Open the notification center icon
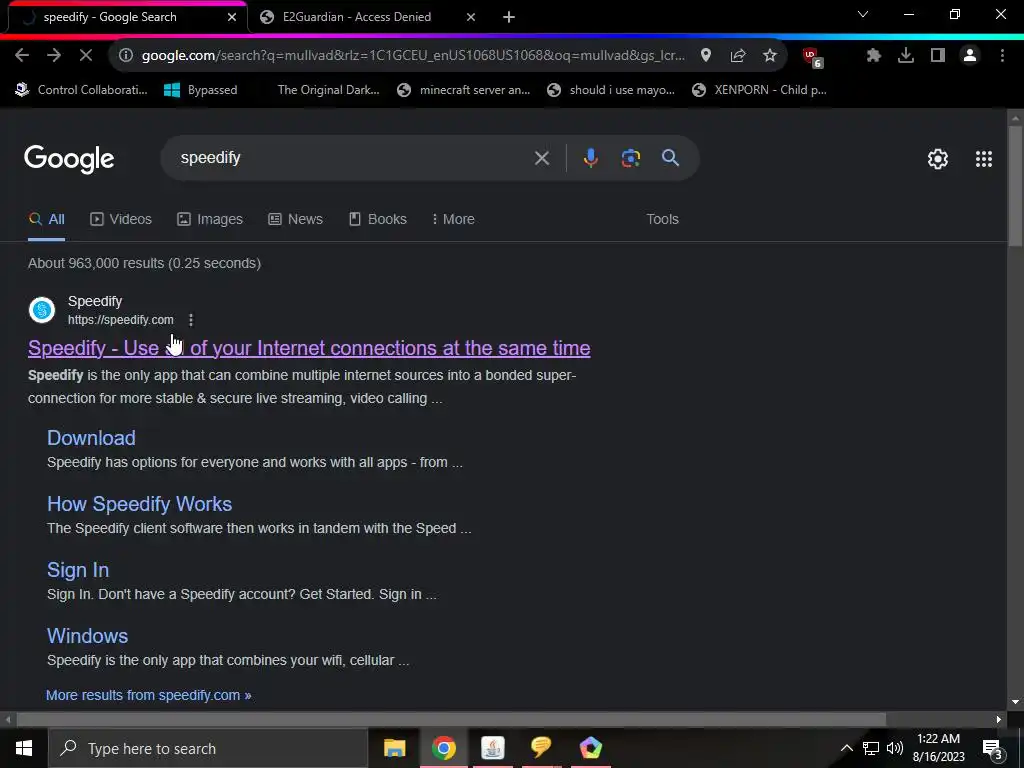1024x768 pixels. [x=993, y=749]
